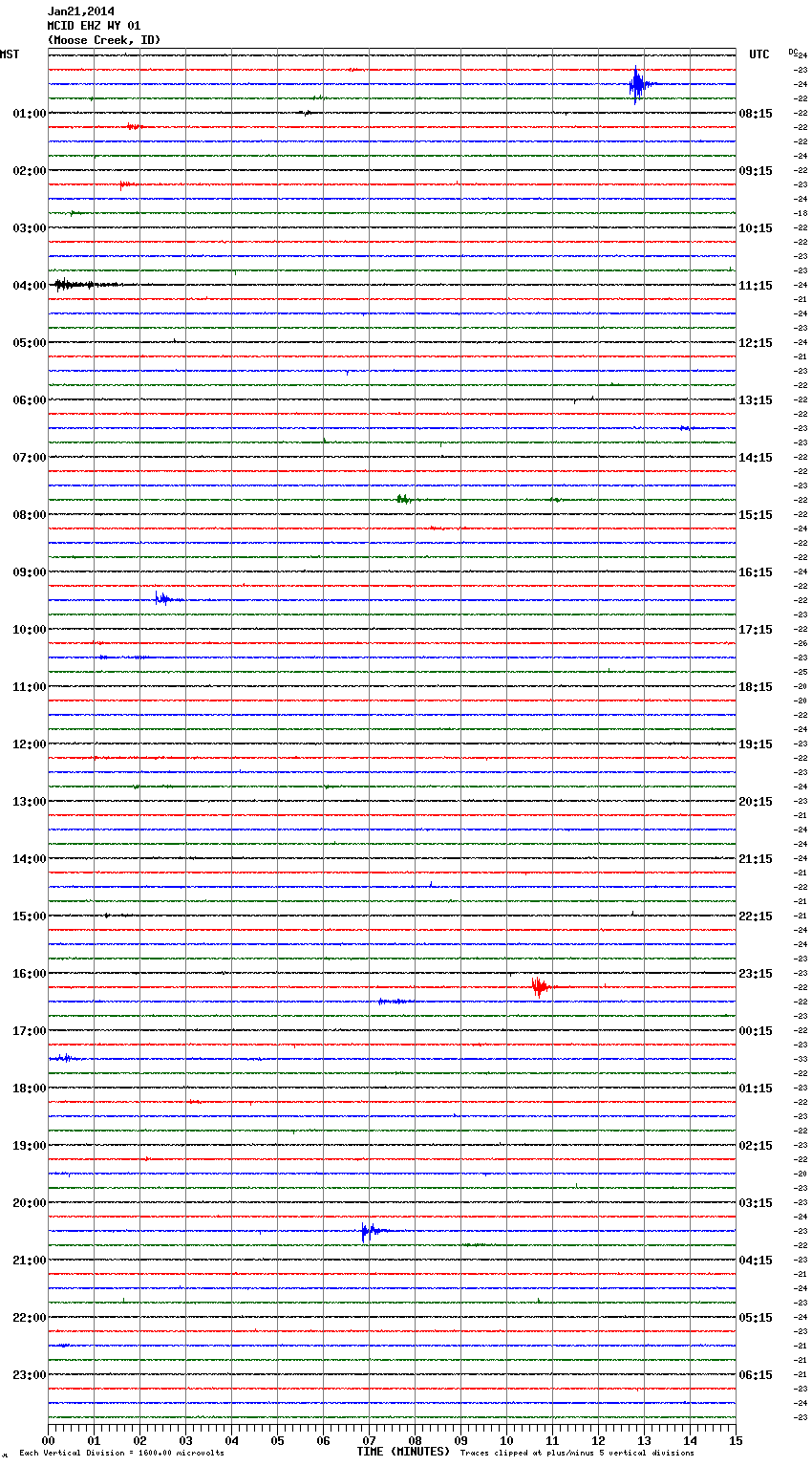The image size is (812, 1466).
Task: Click the 'Each Vertical Division = 1600.00 microvolts' note
Action: [x=121, y=1453]
